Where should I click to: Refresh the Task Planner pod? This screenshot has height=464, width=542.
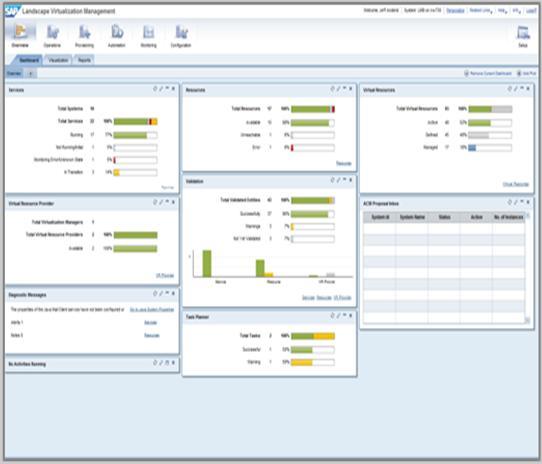333,316
